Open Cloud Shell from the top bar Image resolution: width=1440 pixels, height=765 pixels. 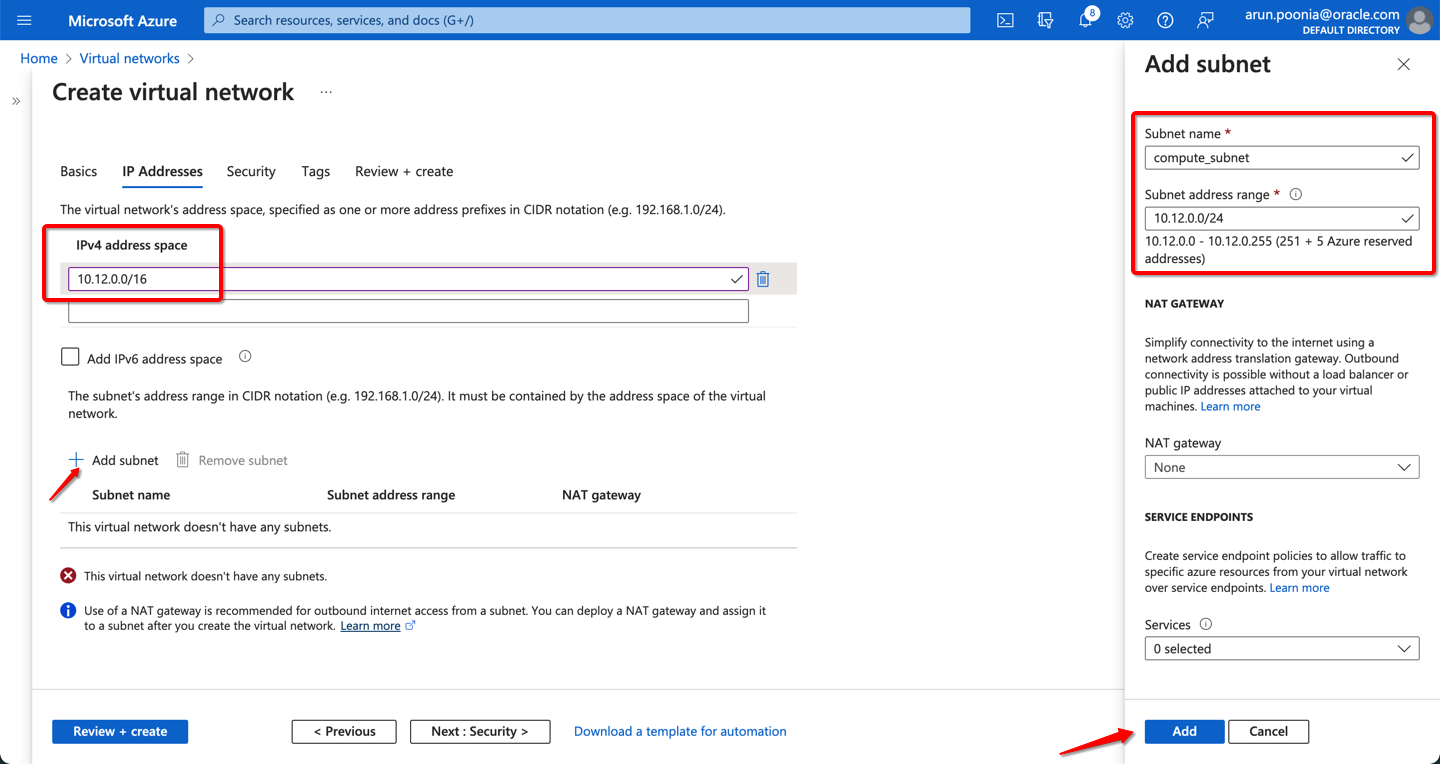[1005, 20]
